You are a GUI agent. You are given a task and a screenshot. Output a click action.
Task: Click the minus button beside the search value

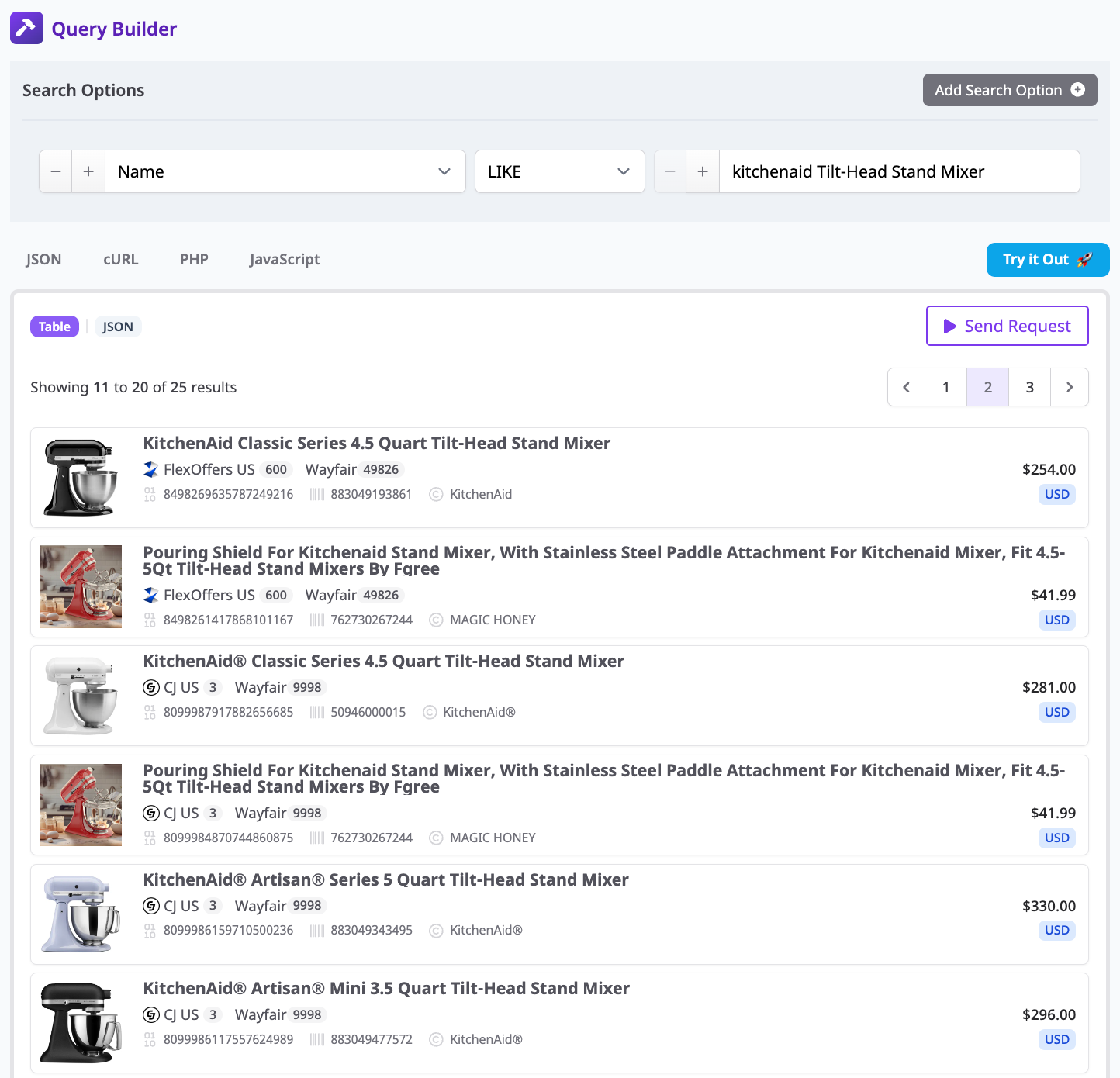(670, 171)
